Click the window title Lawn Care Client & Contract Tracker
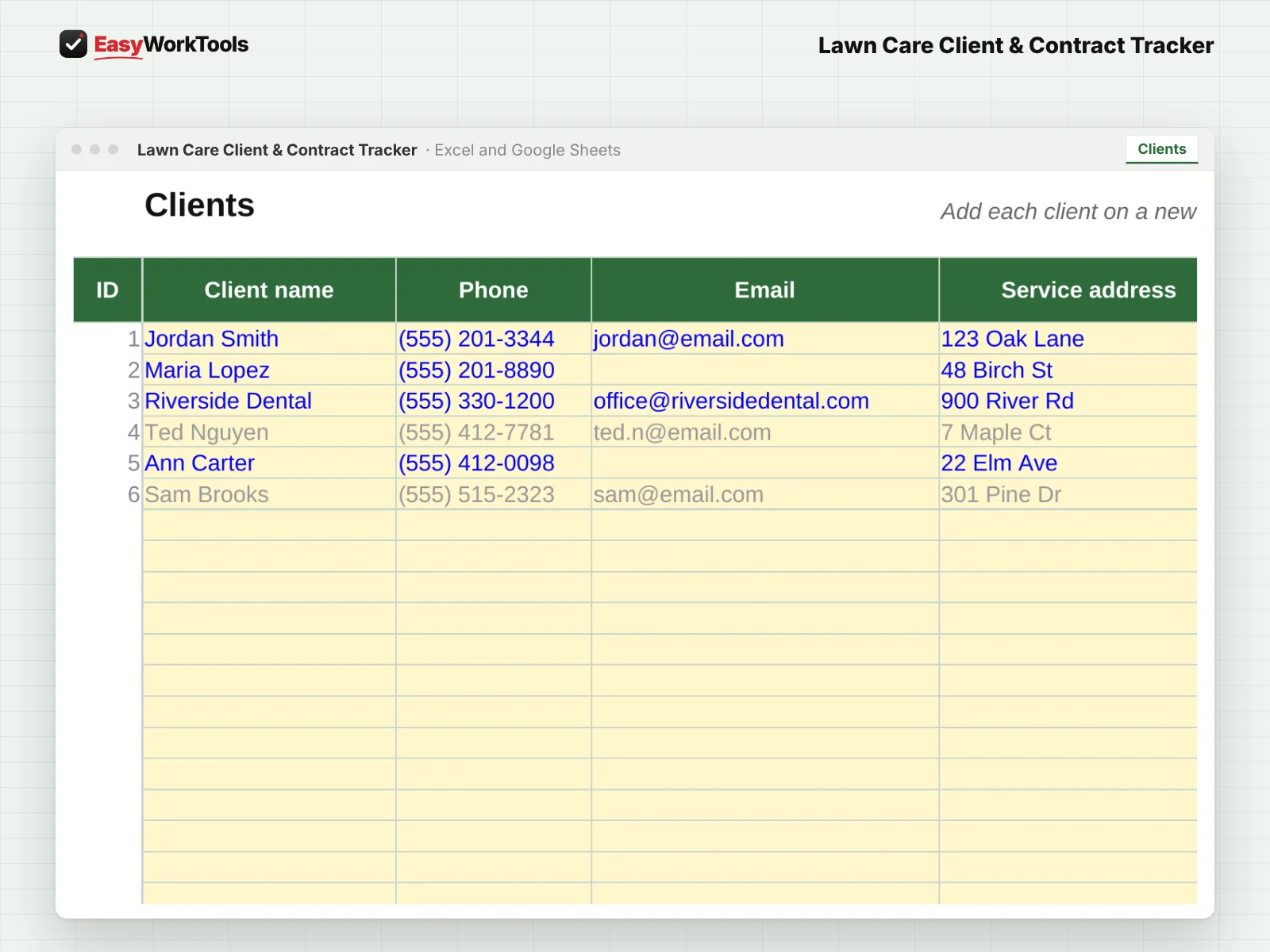The height and width of the screenshot is (952, 1270). (277, 150)
